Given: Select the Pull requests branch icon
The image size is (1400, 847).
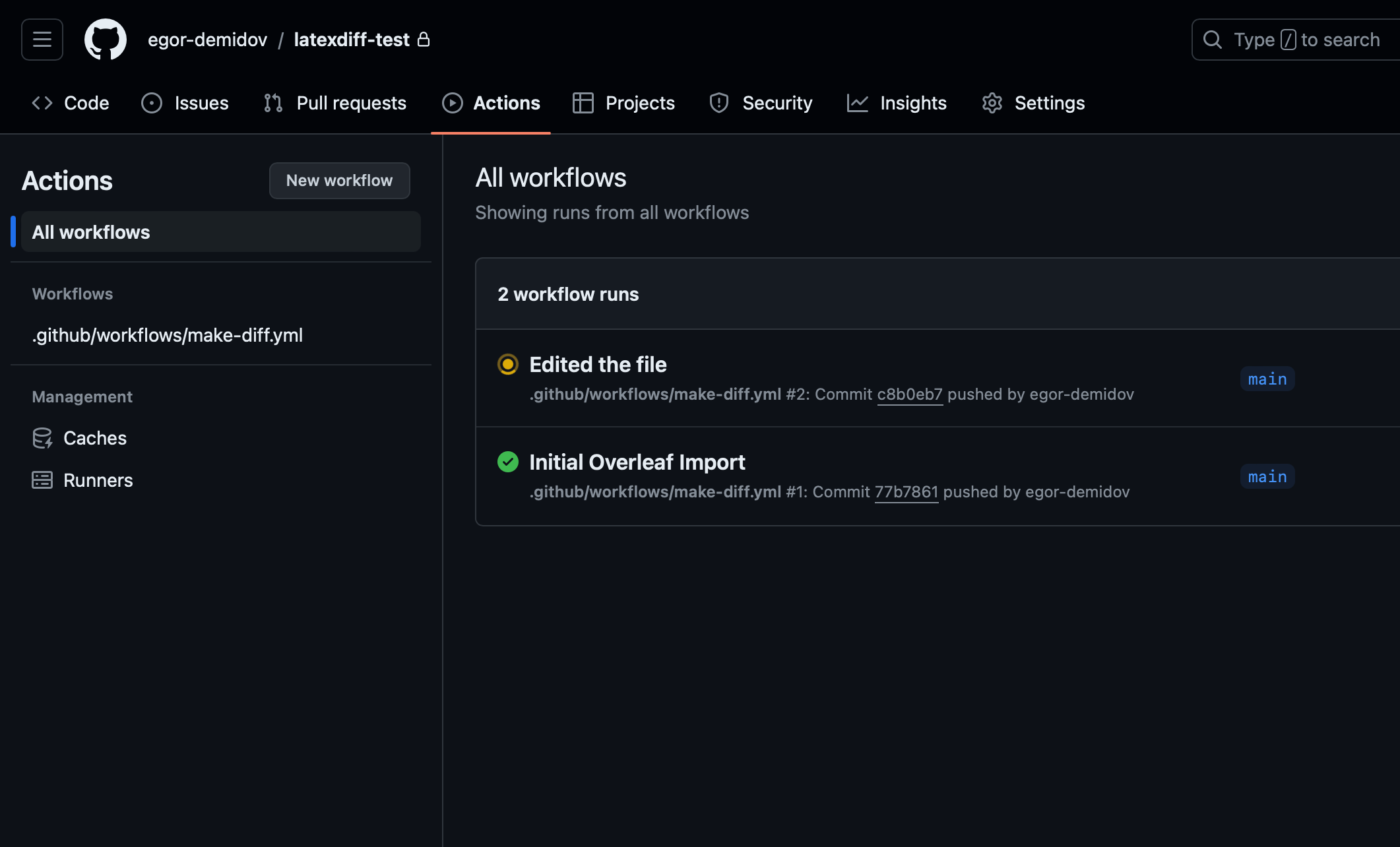Looking at the screenshot, I should [x=272, y=102].
